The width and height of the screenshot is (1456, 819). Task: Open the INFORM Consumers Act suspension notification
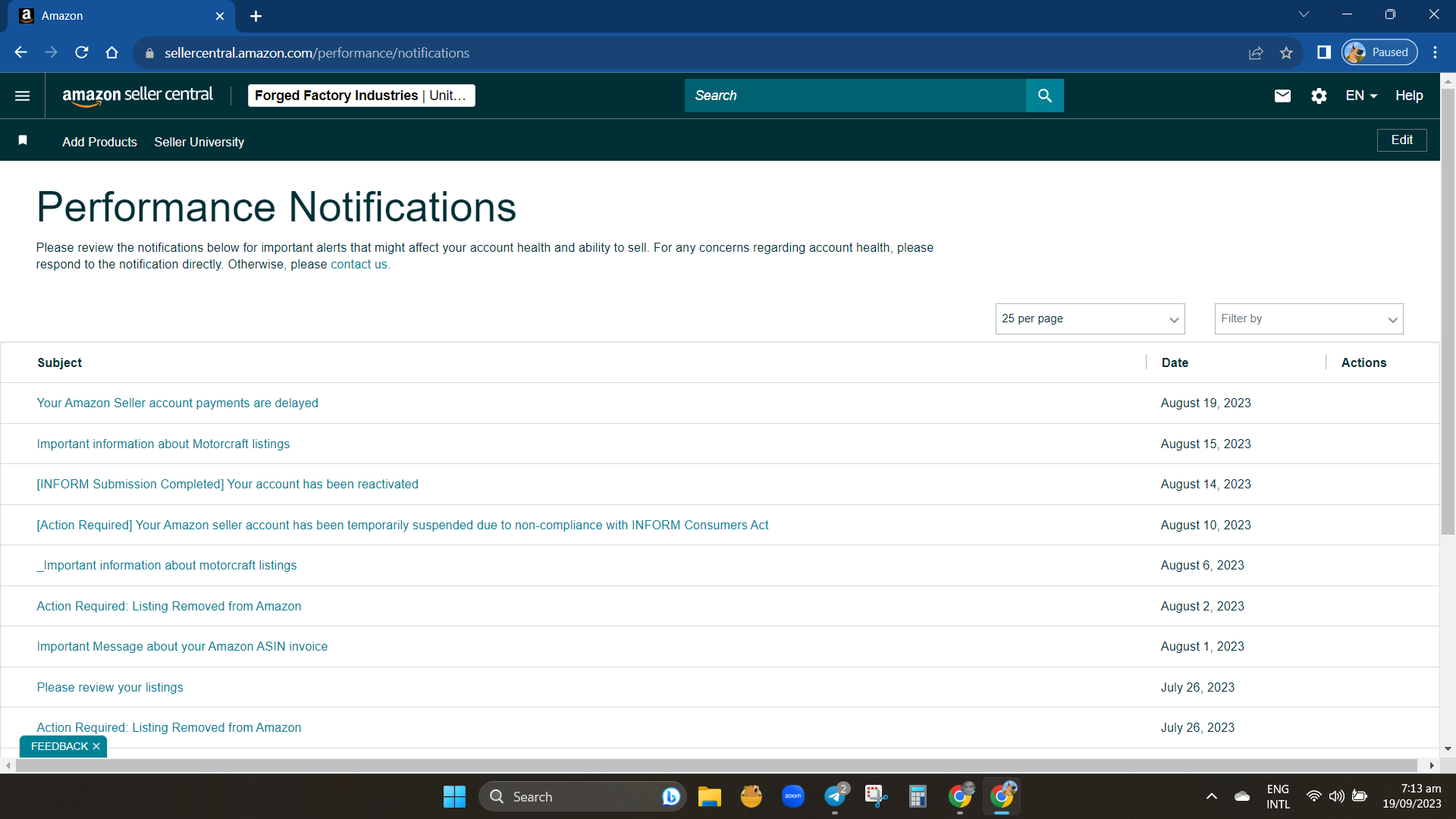403,525
